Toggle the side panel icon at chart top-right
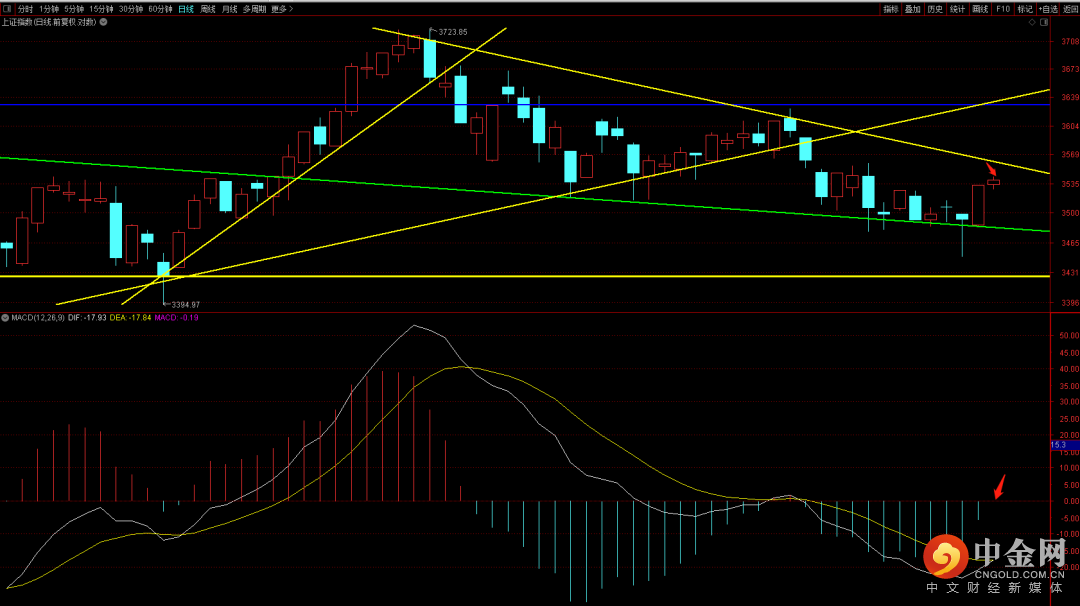 [x=1044, y=23]
